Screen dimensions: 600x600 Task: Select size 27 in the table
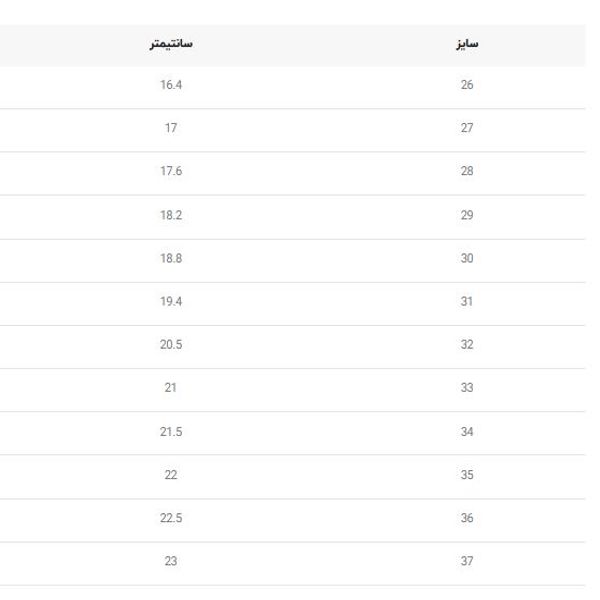click(x=467, y=128)
